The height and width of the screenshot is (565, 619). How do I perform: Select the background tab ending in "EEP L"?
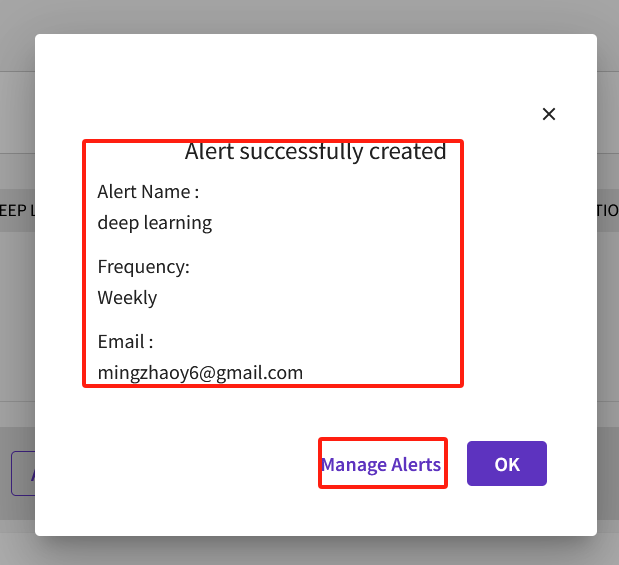coord(17,210)
